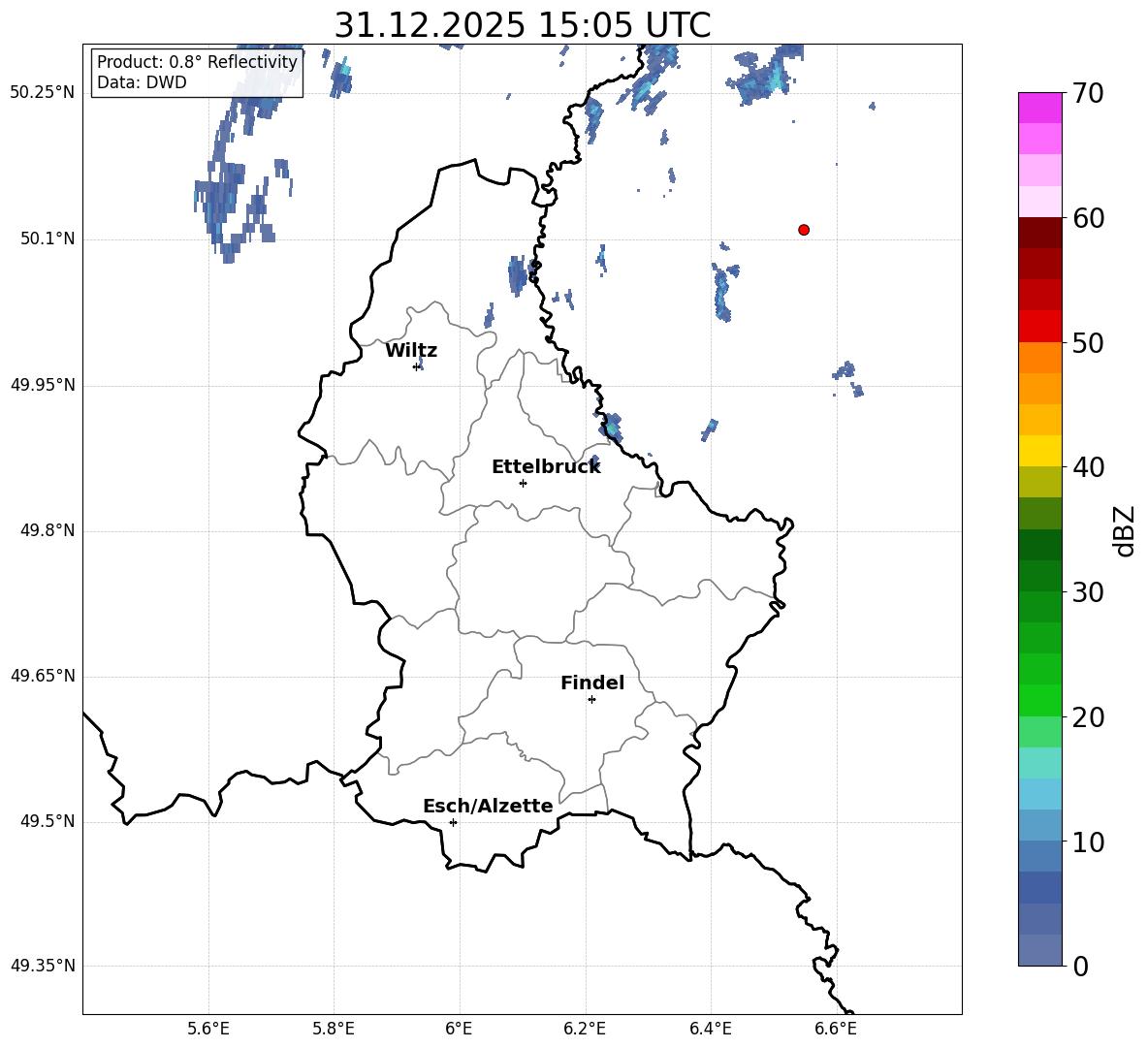Click the 6.4°E longitude label
Screen dimensions: 1148x1048
(710, 1029)
